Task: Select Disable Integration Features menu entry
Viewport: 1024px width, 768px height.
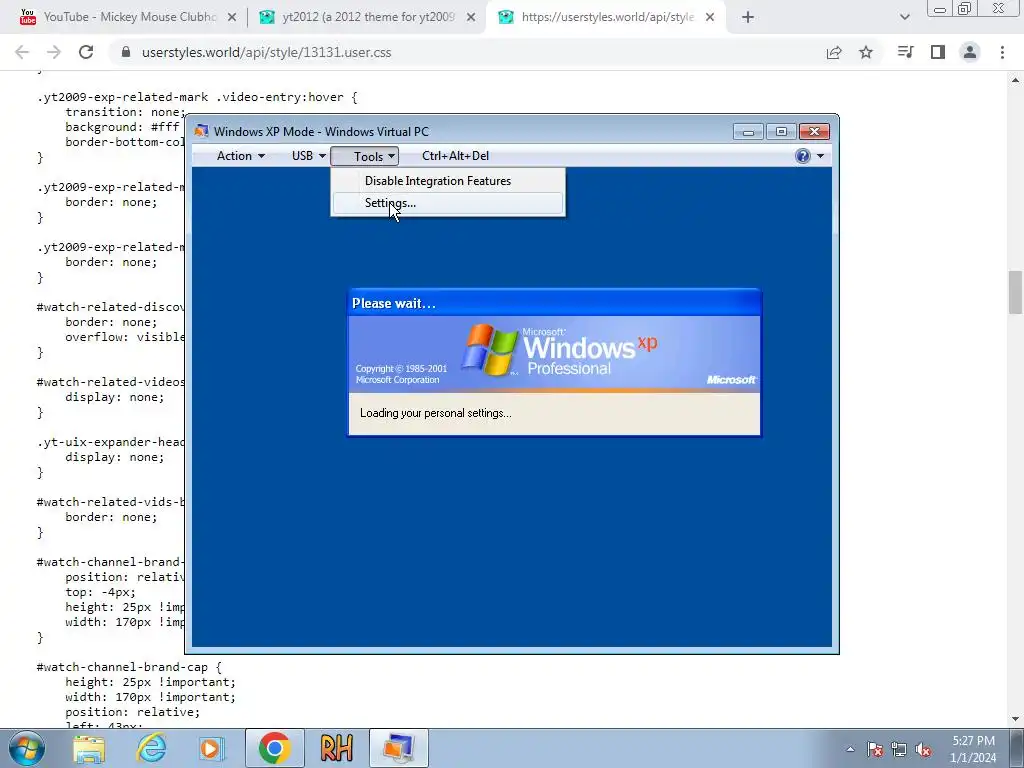Action: (x=447, y=181)
